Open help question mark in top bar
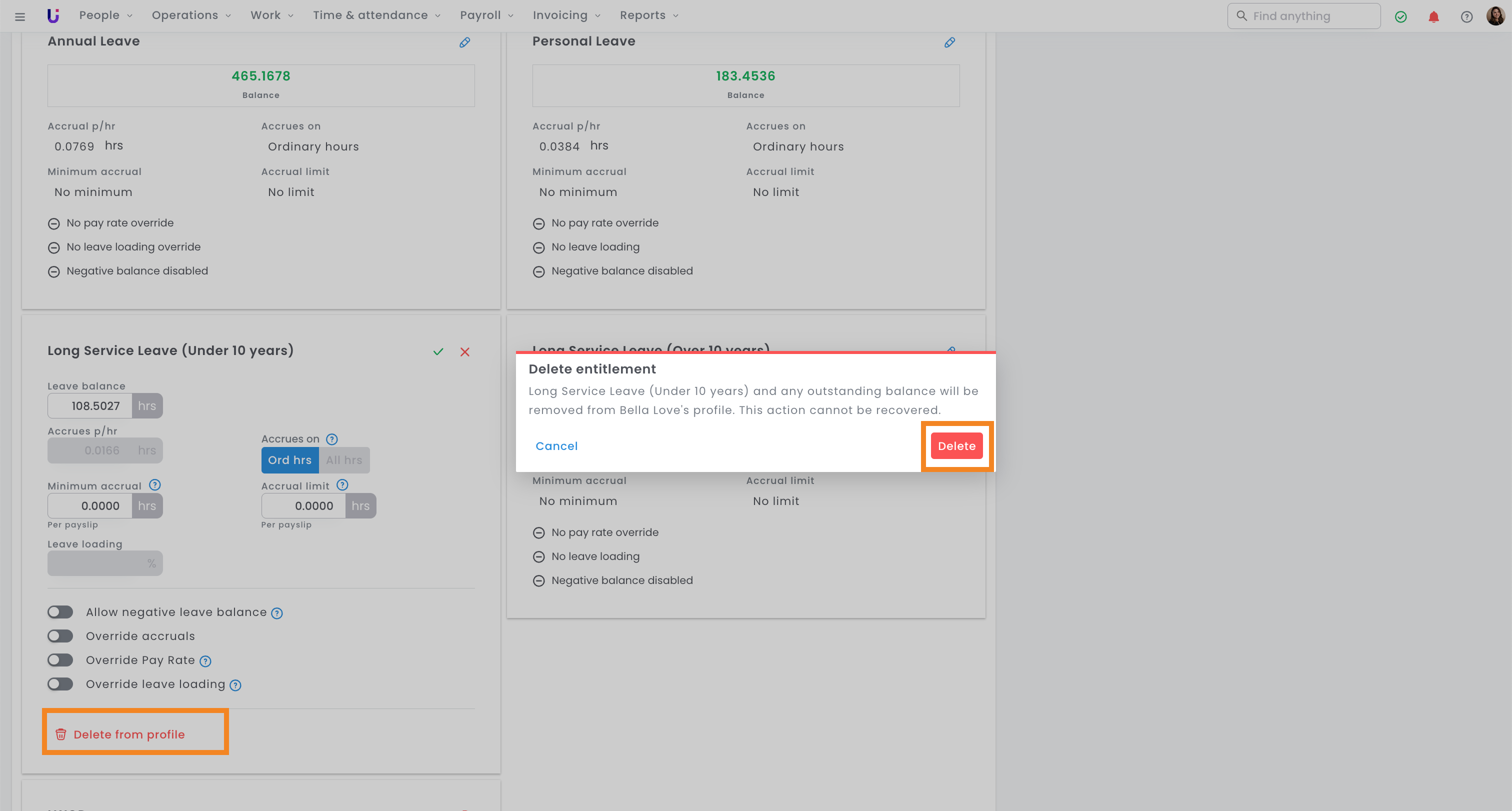This screenshot has height=811, width=1512. point(1466,16)
